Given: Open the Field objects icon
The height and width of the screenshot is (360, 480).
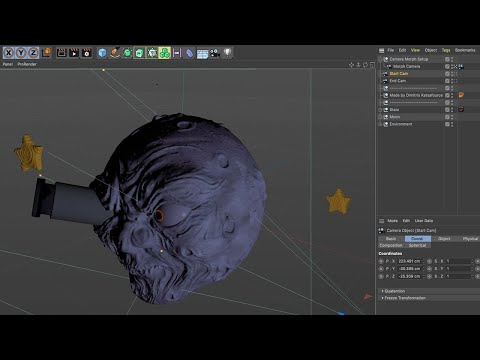Looking at the screenshot, I should (x=177, y=53).
